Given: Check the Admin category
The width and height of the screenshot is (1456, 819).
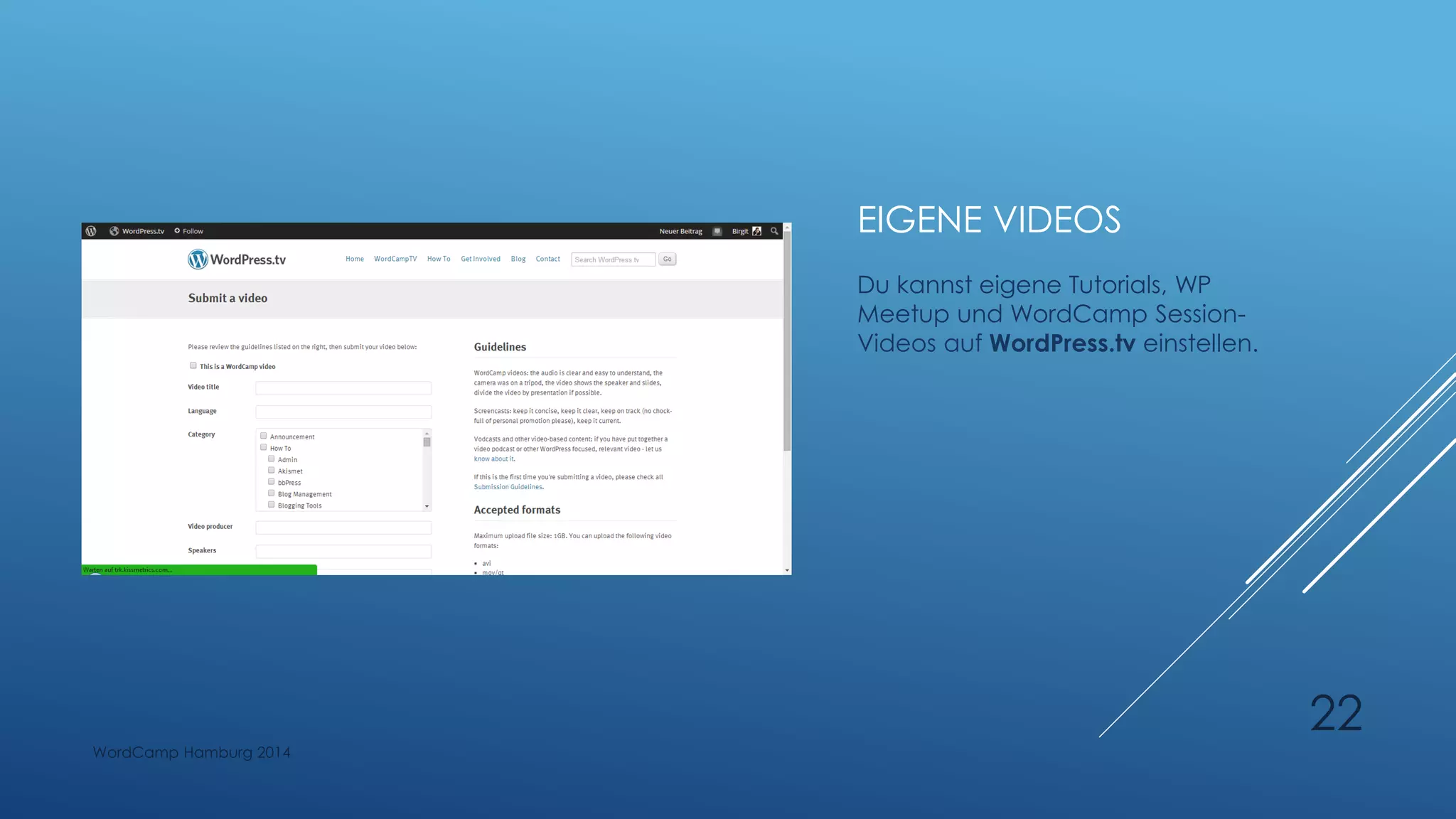Looking at the screenshot, I should click(x=271, y=459).
